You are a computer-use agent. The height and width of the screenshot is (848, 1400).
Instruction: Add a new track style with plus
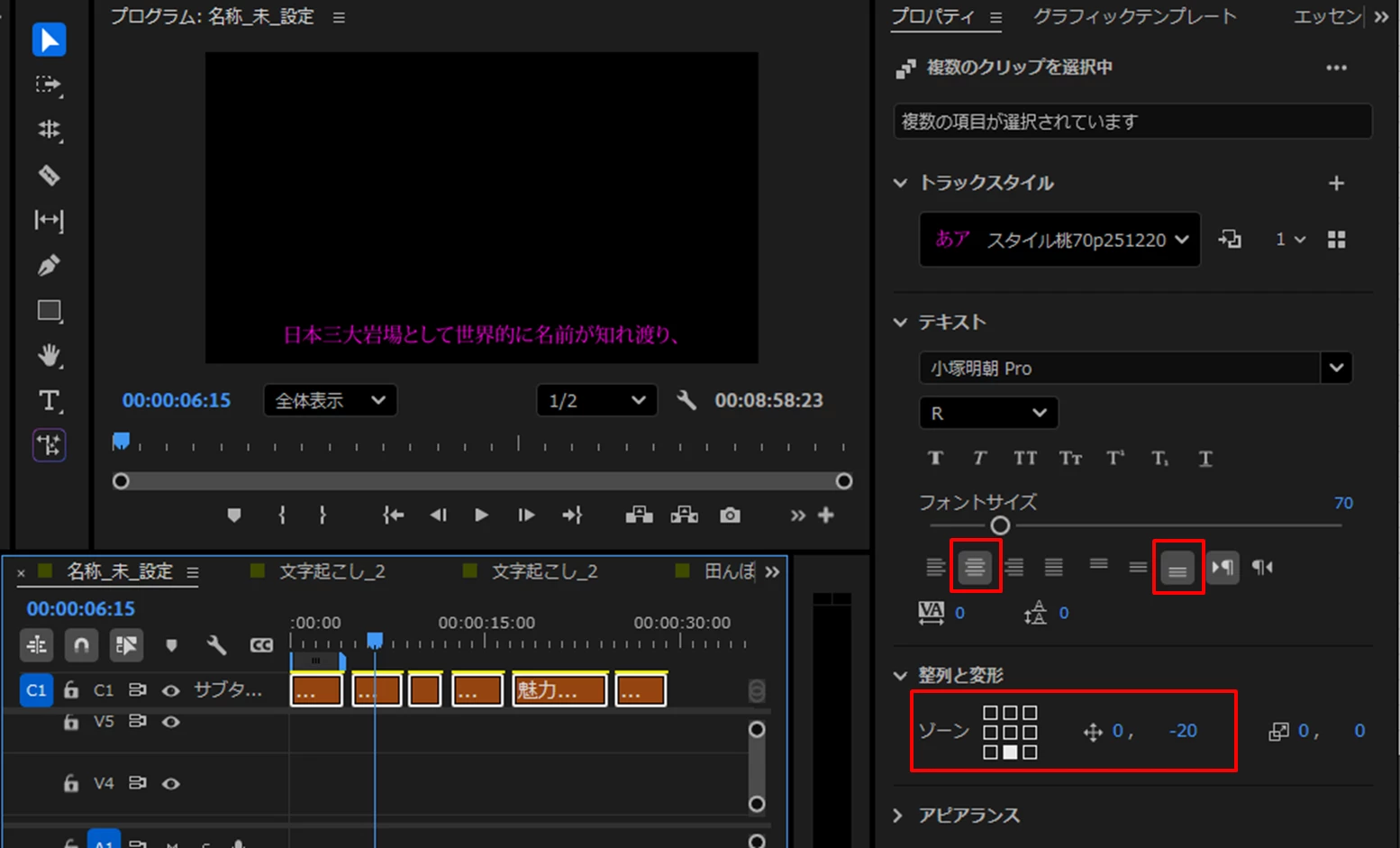[1336, 183]
